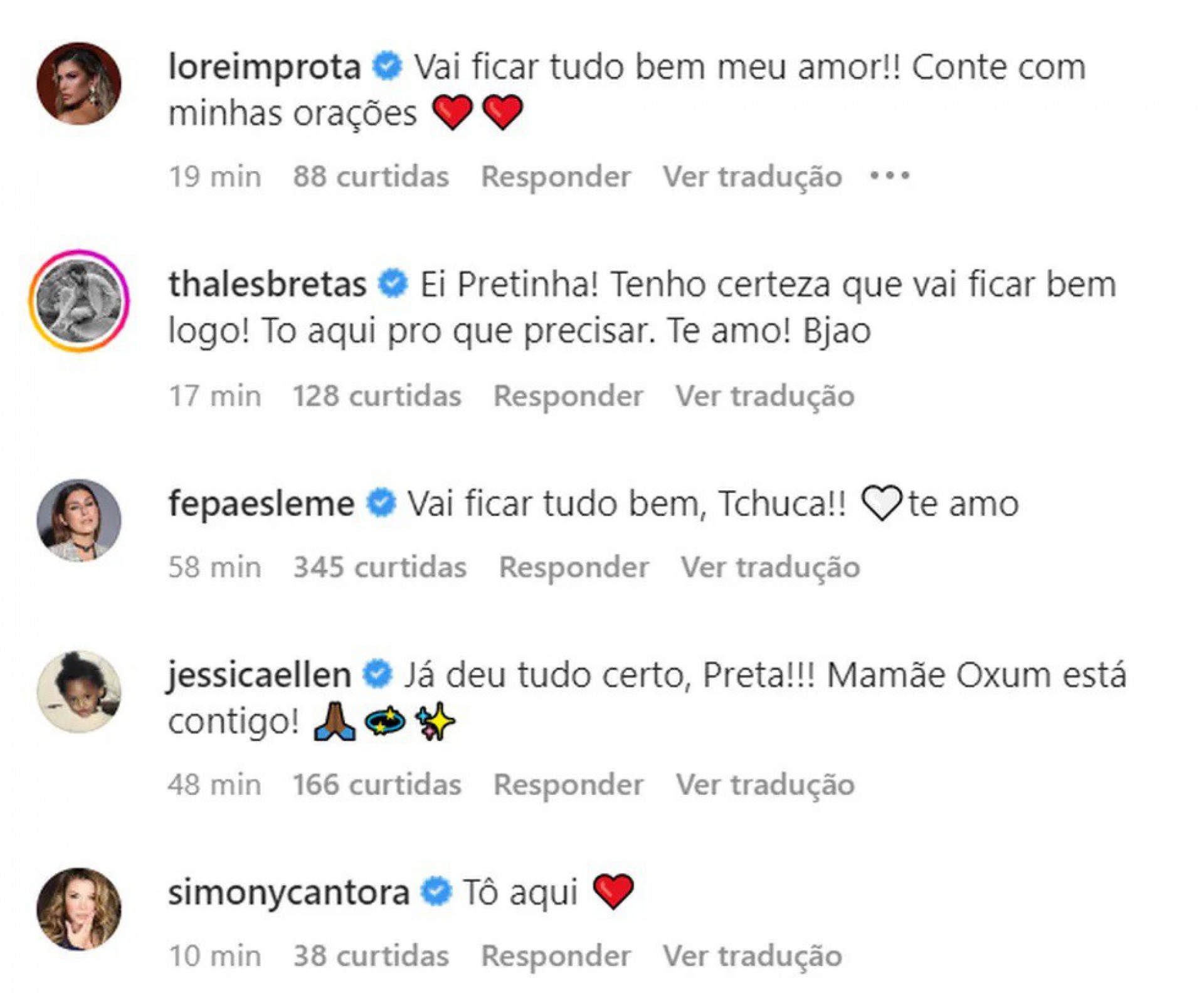Click fepaesleme's profile picture
This screenshot has width=1204, height=993.
pyautogui.click(x=79, y=520)
